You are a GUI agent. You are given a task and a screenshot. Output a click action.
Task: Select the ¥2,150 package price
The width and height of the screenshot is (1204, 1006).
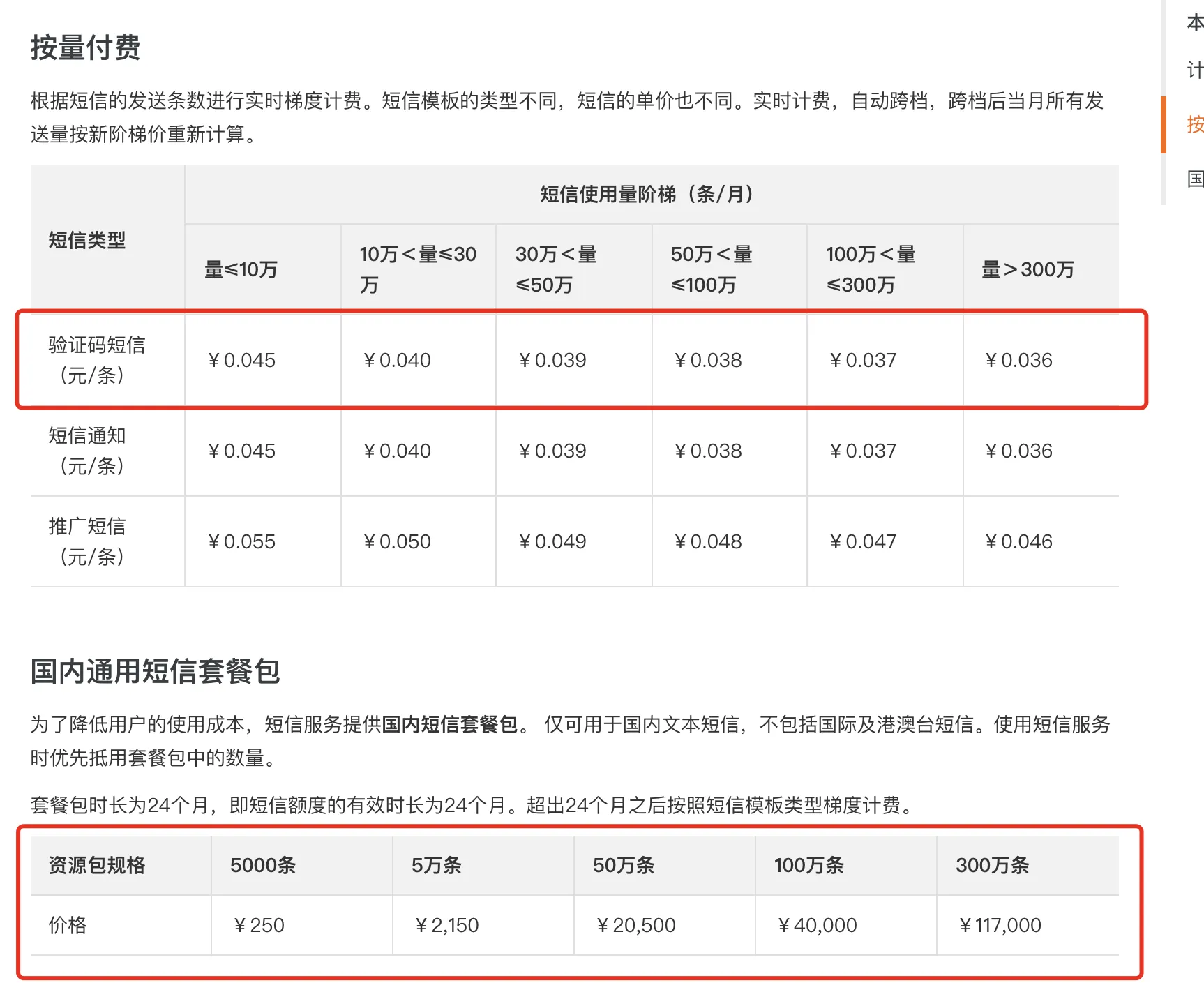[446, 925]
